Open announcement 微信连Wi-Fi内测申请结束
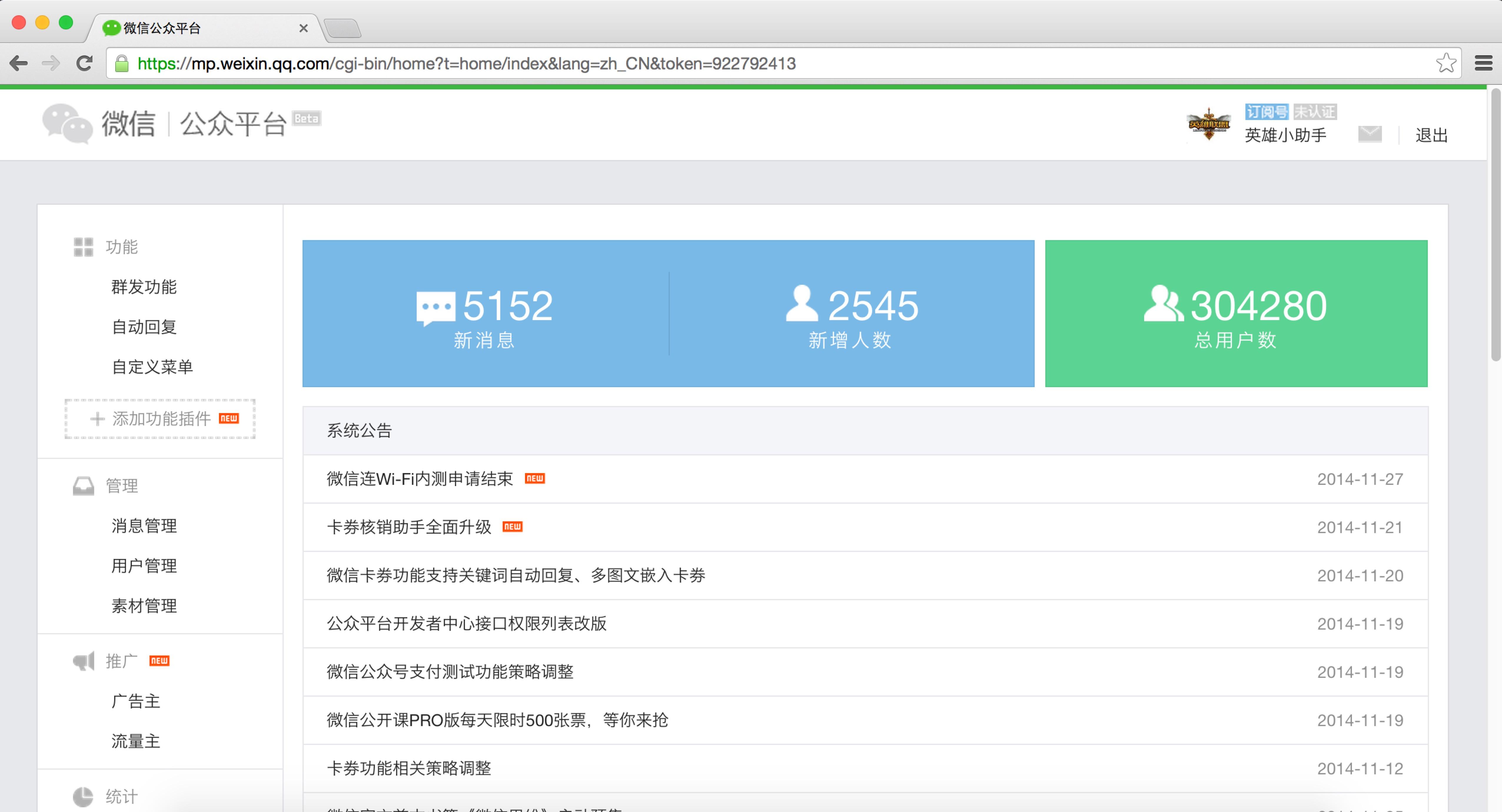 point(419,479)
